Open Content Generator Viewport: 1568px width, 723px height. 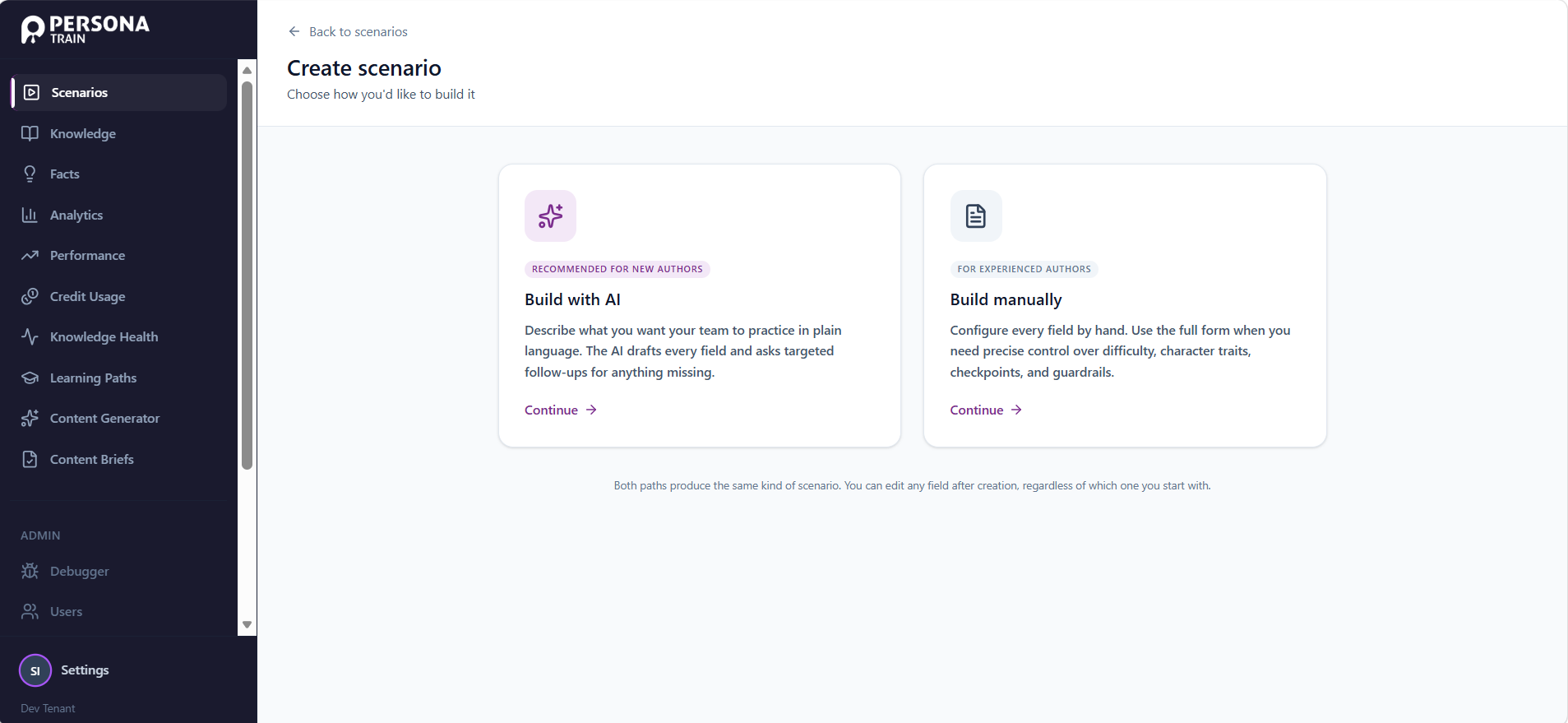(119, 418)
